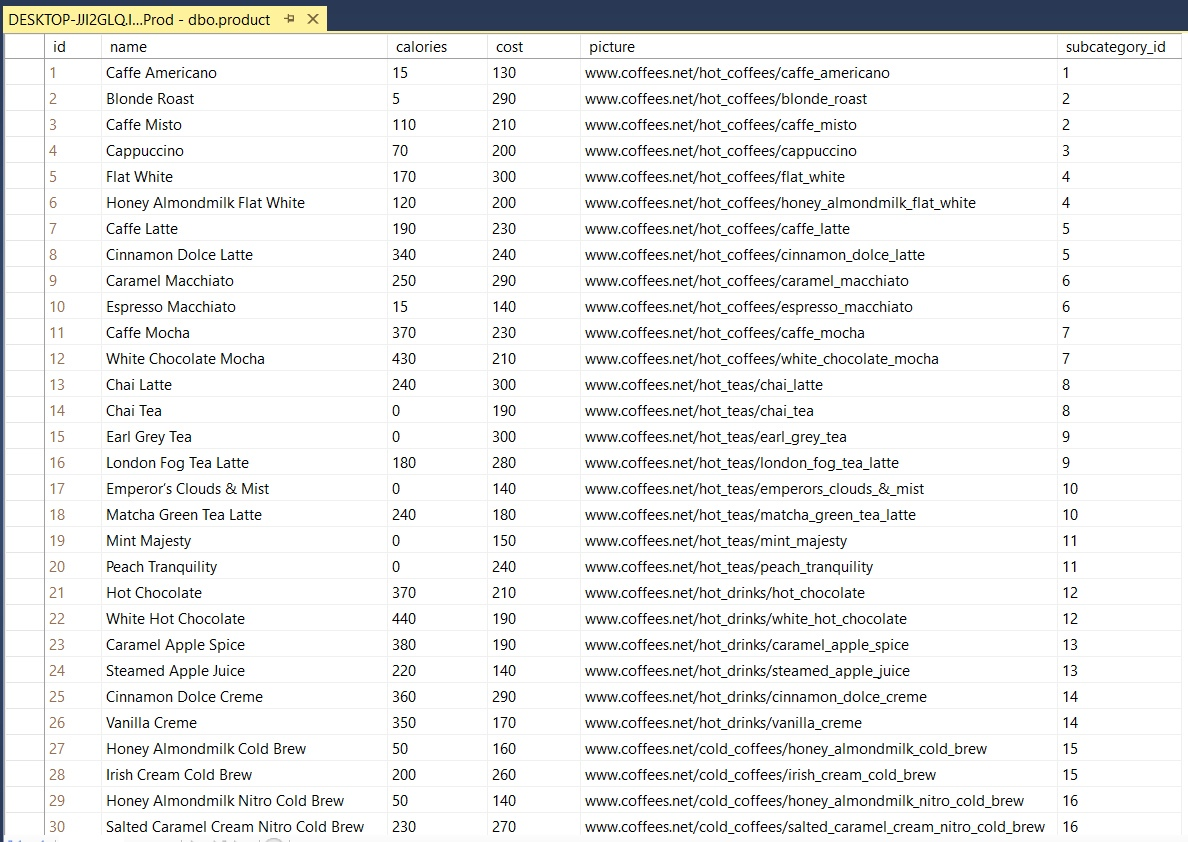Select the Chai Tea name cell

244,411
